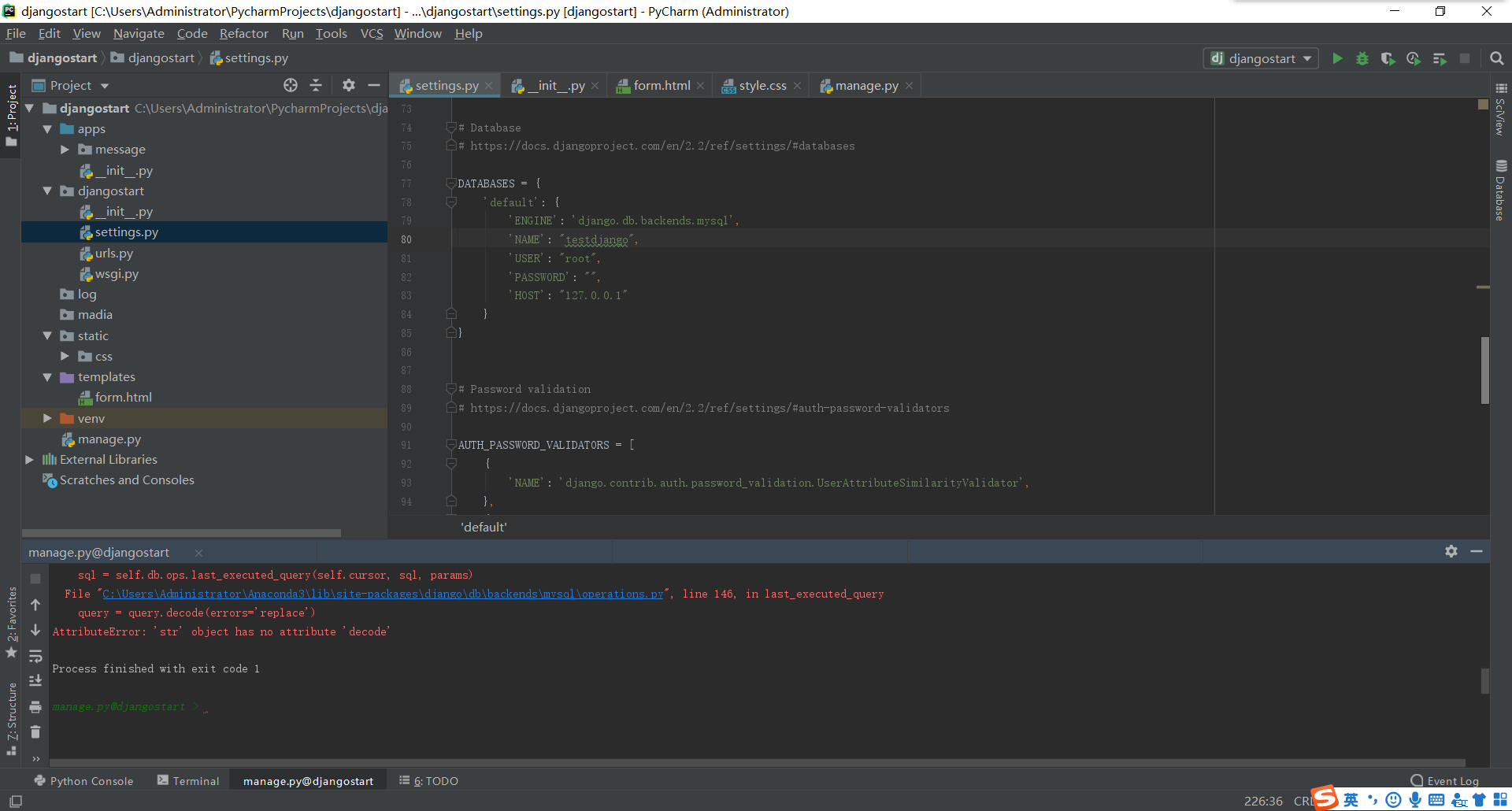This screenshot has width=1512, height=811.
Task: Clear console with trash icon
Action: pos(35,732)
